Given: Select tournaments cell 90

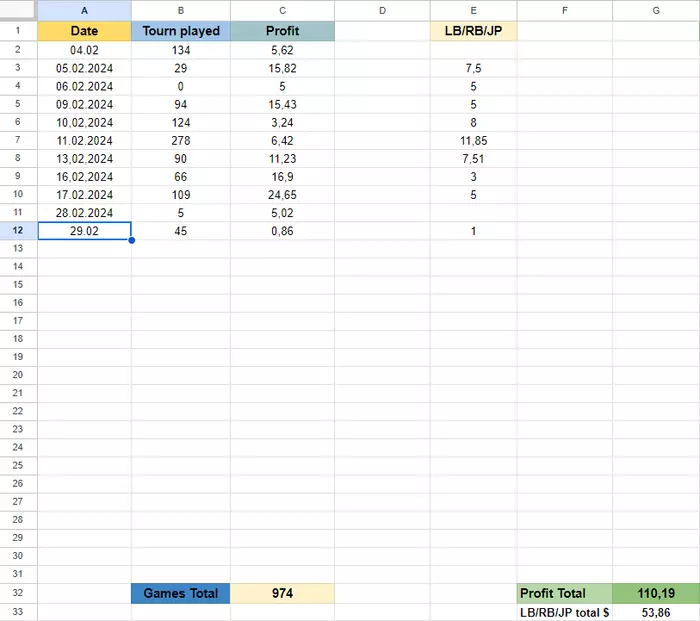Looking at the screenshot, I should (x=181, y=158).
